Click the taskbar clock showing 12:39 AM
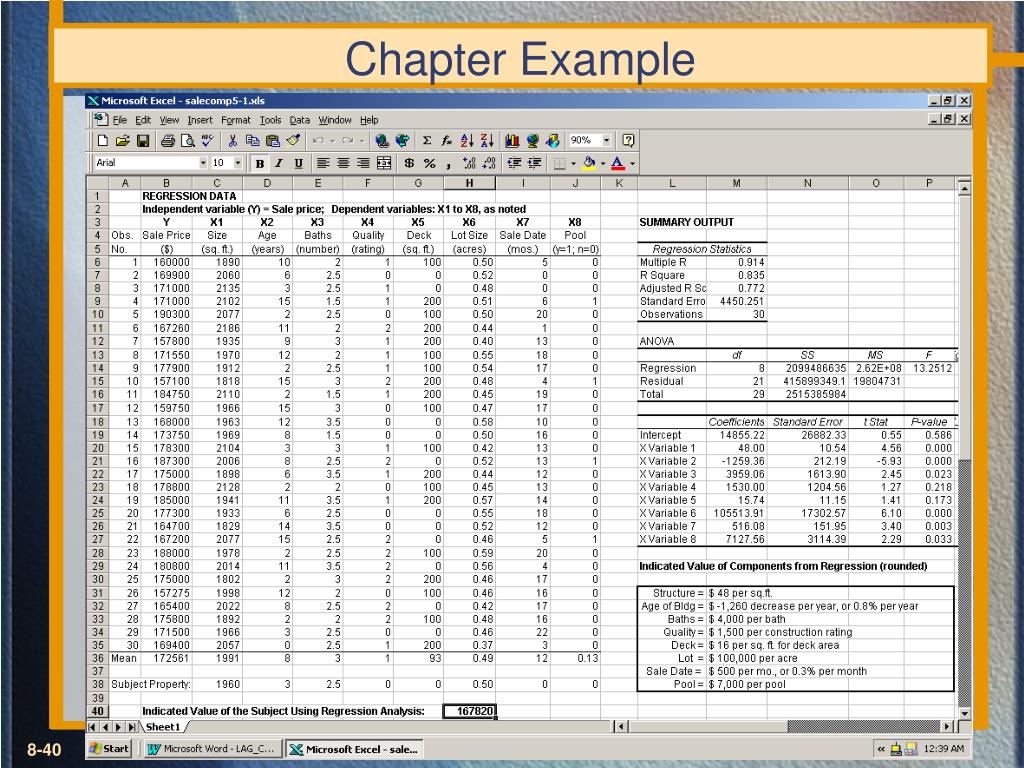1024x768 pixels. pyautogui.click(x=944, y=748)
